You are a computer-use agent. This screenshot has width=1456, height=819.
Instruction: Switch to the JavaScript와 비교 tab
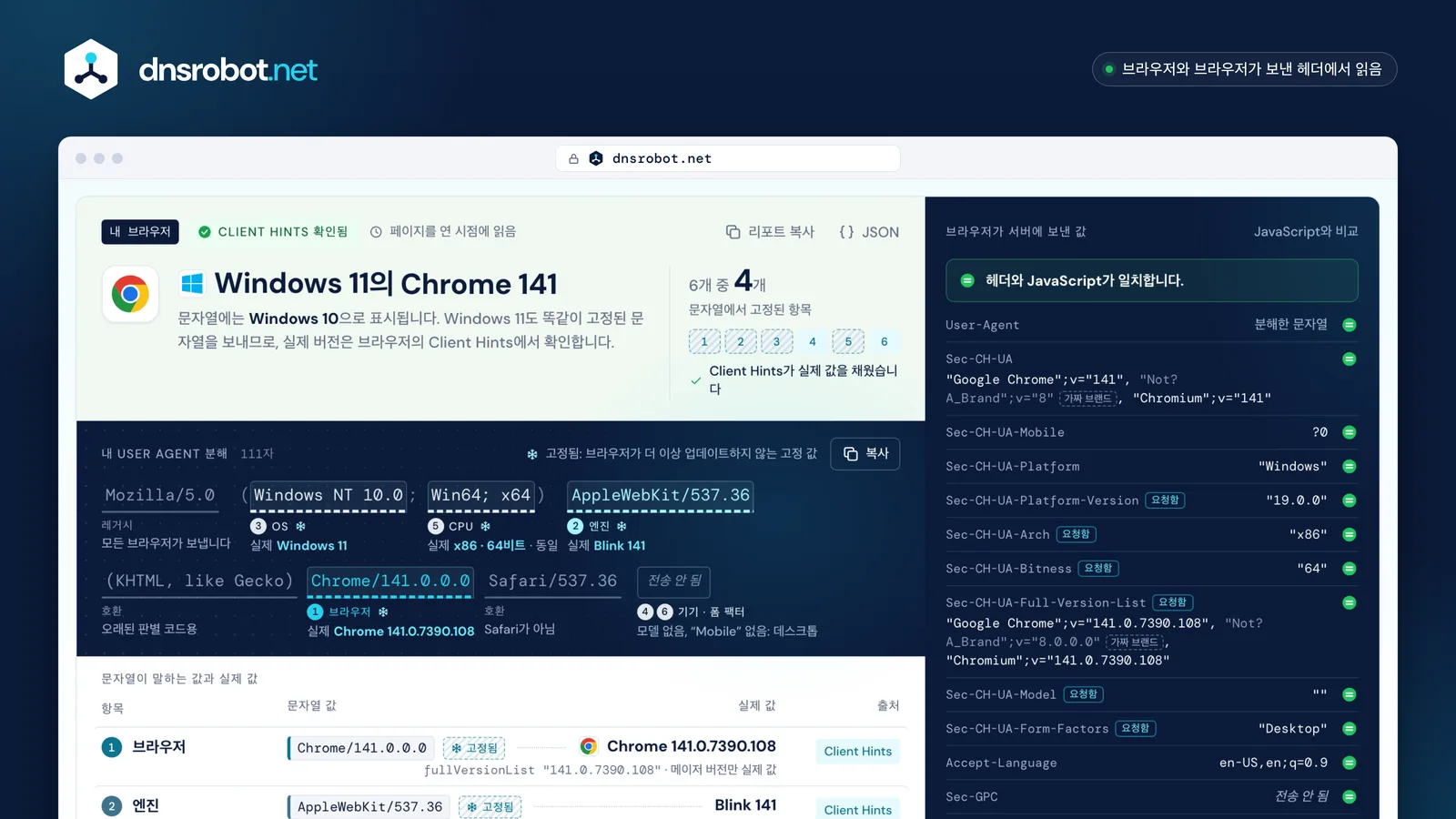(x=1306, y=231)
